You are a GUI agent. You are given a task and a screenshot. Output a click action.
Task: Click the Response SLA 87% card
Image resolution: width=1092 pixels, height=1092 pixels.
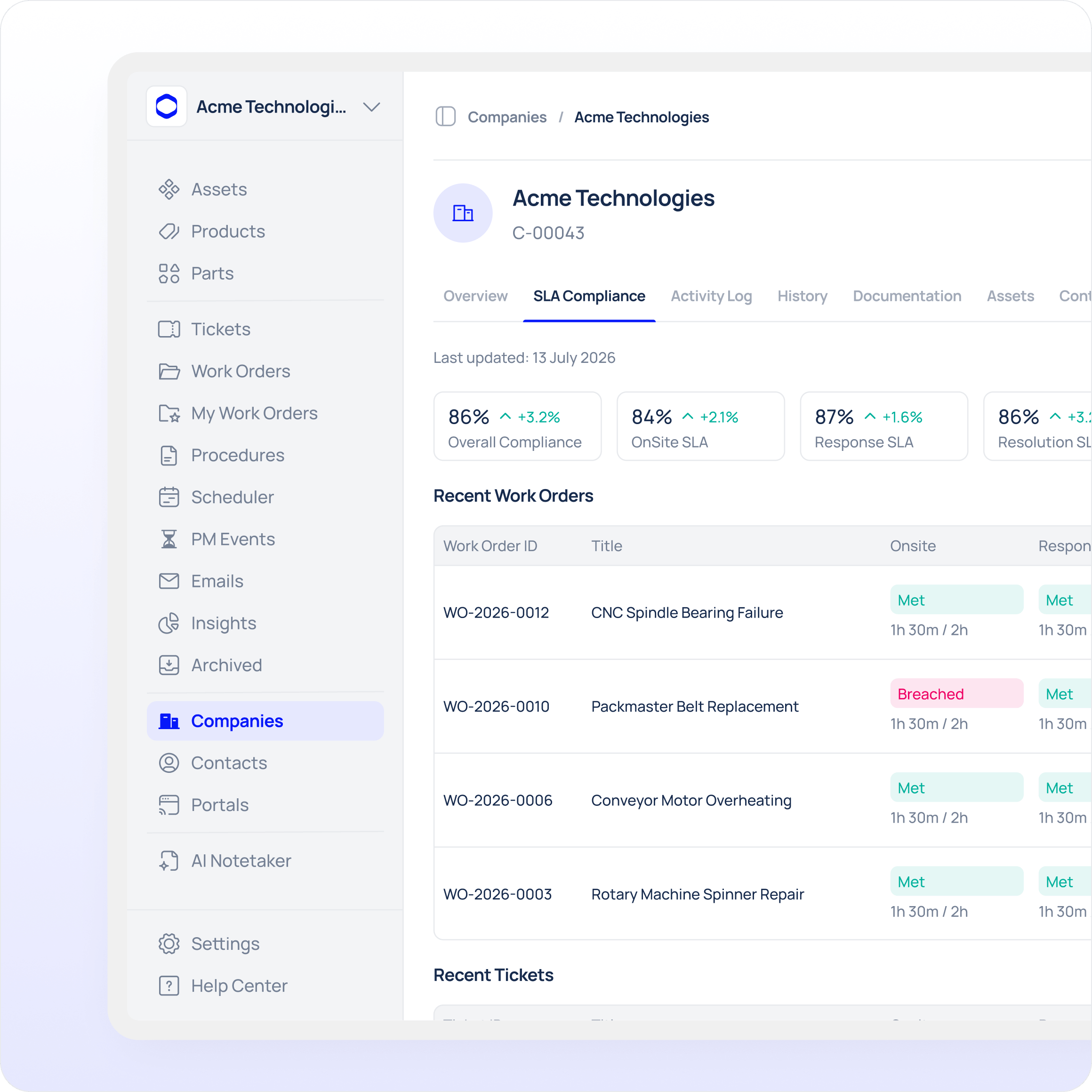coord(883,426)
